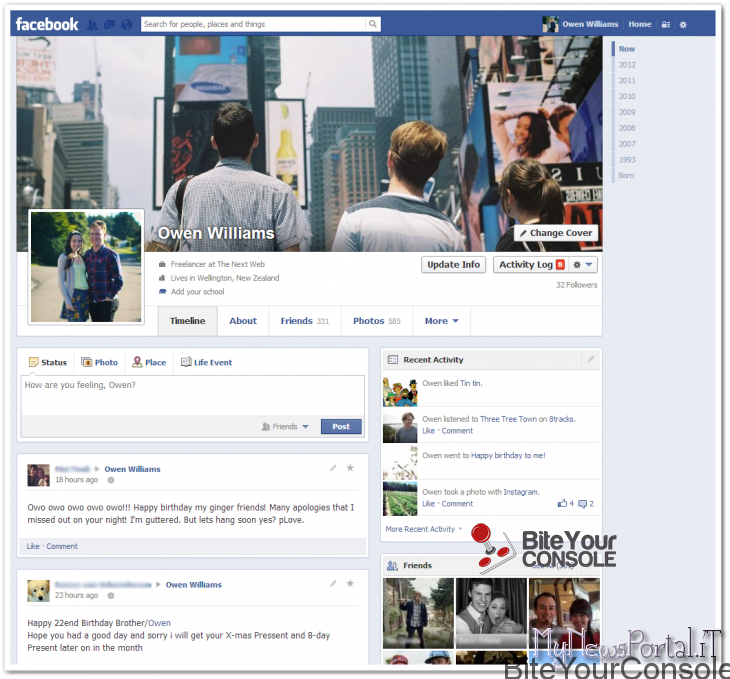Click the edit pencil on the 18 hours ago post
730x679 pixels.
tap(333, 468)
